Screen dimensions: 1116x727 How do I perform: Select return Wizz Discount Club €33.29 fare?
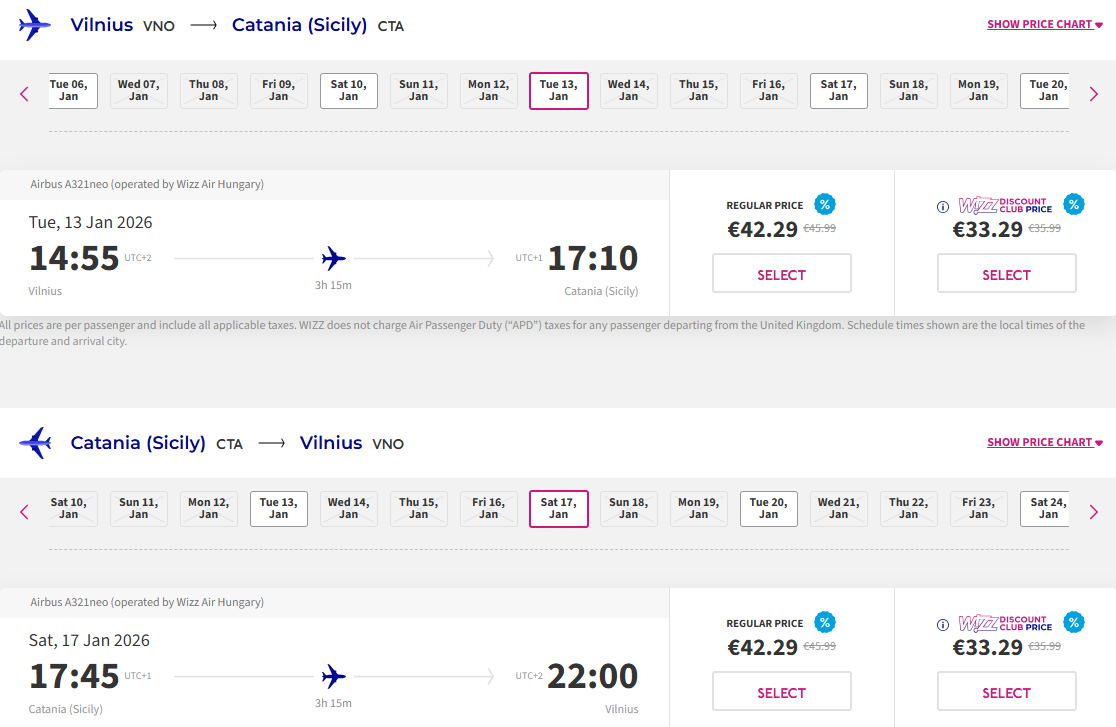(x=1006, y=692)
